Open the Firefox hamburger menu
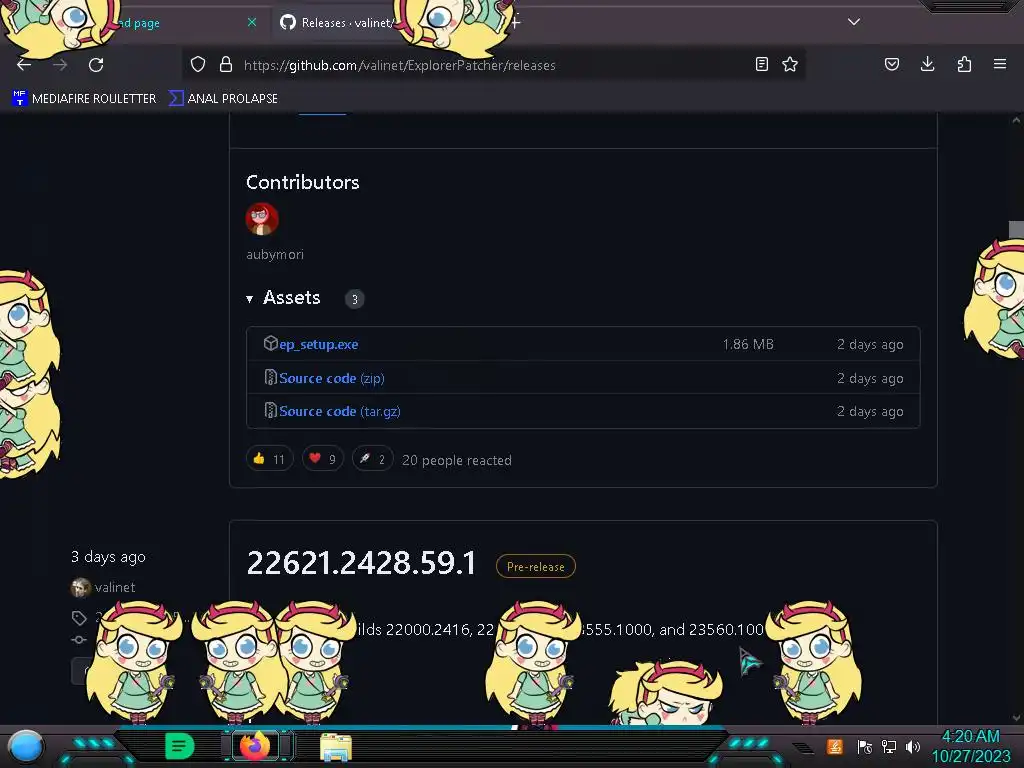This screenshot has width=1024, height=768. [1000, 64]
